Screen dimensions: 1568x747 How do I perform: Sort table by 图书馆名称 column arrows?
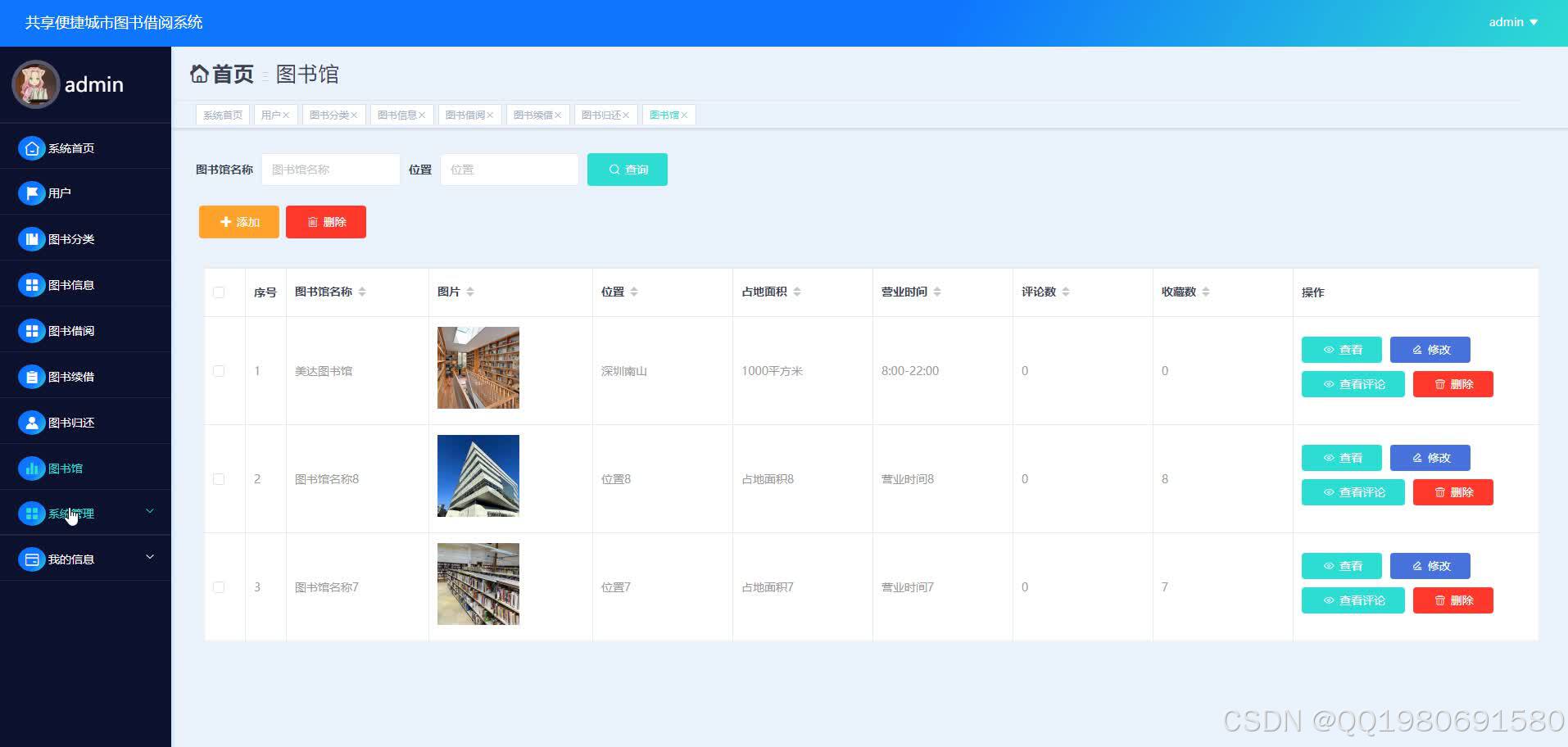tap(362, 292)
